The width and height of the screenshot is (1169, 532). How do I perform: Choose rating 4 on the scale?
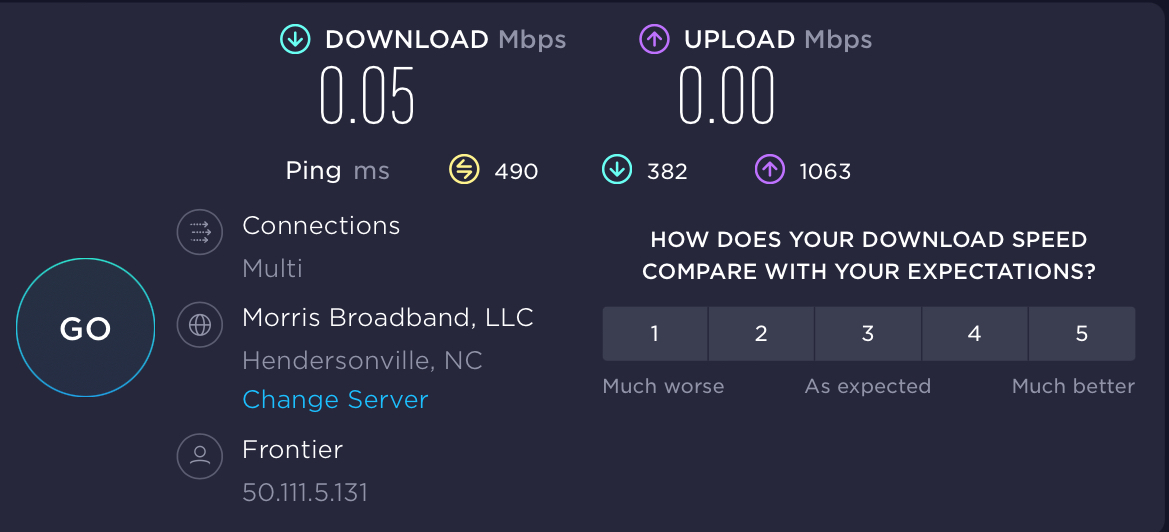tap(975, 334)
